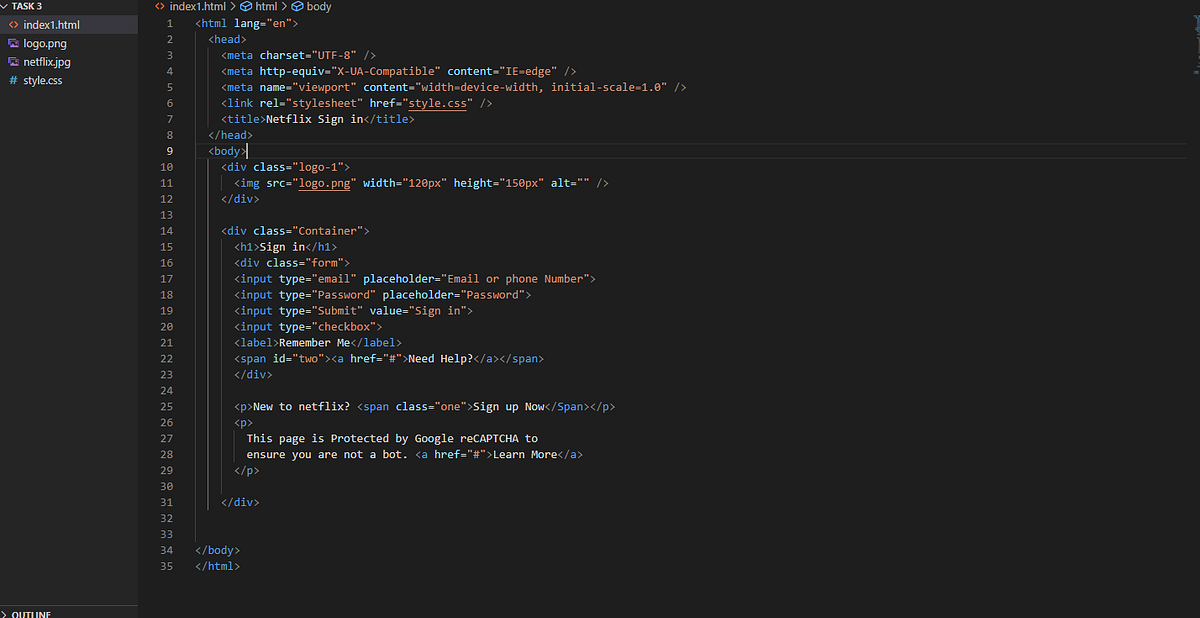Image resolution: width=1200 pixels, height=618 pixels.
Task: Select the html breadcrumb segment
Action: click(x=267, y=7)
